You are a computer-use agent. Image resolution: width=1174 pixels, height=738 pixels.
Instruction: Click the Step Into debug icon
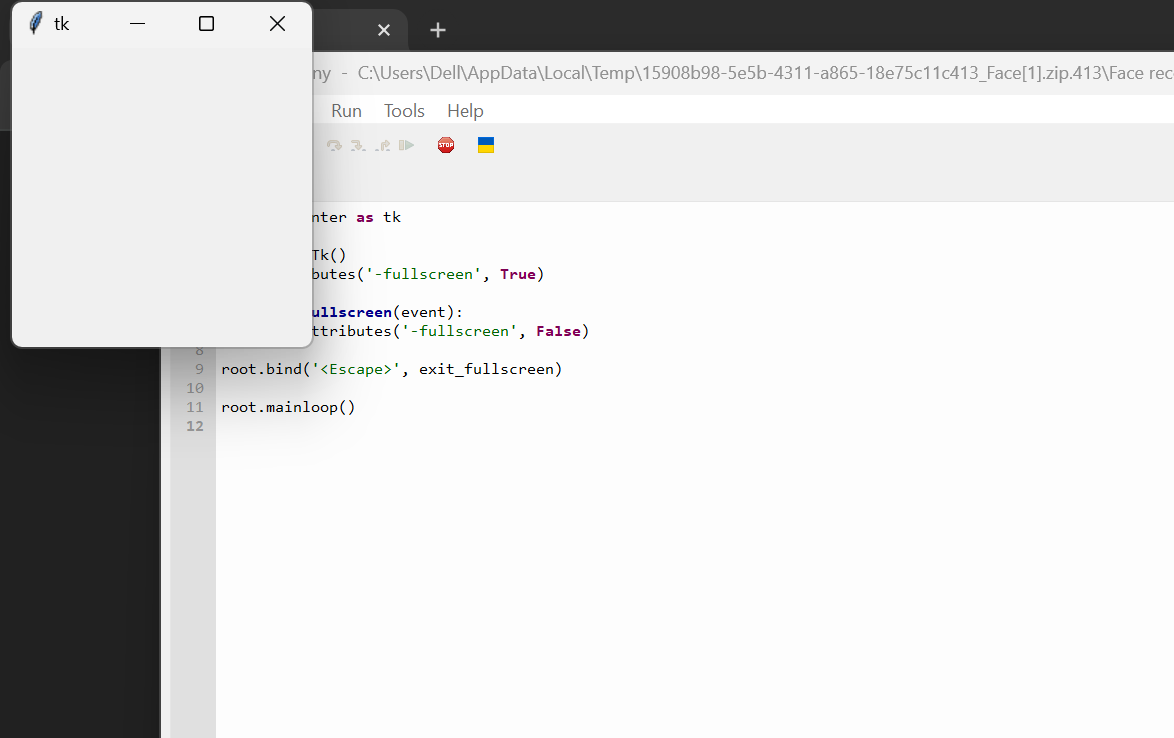[x=358, y=146]
